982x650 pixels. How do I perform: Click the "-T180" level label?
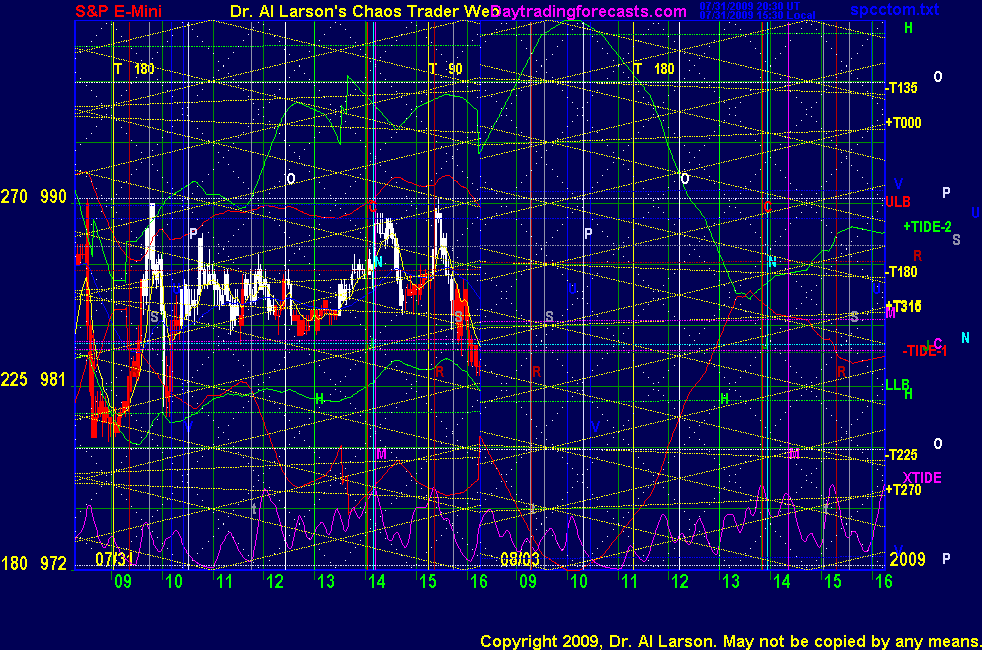point(902,272)
